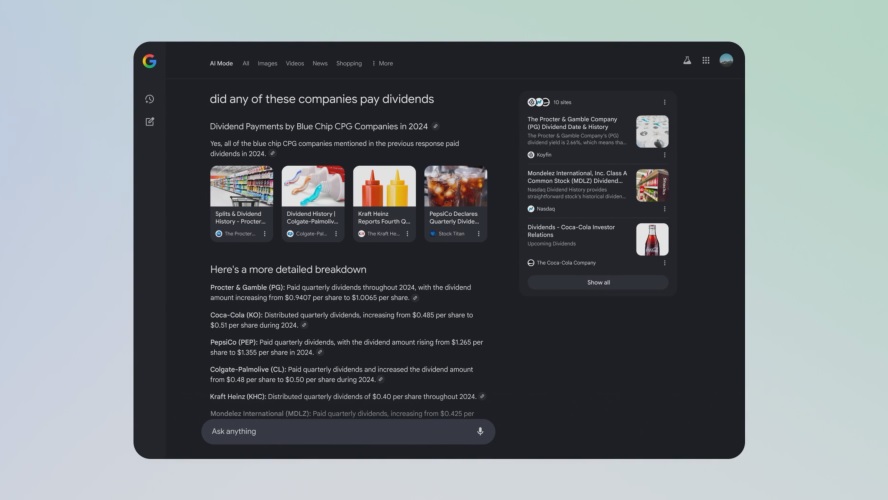Click Mondelez snacks aisle thumbnail in sources
Screen dimensions: 888x500
point(652,186)
